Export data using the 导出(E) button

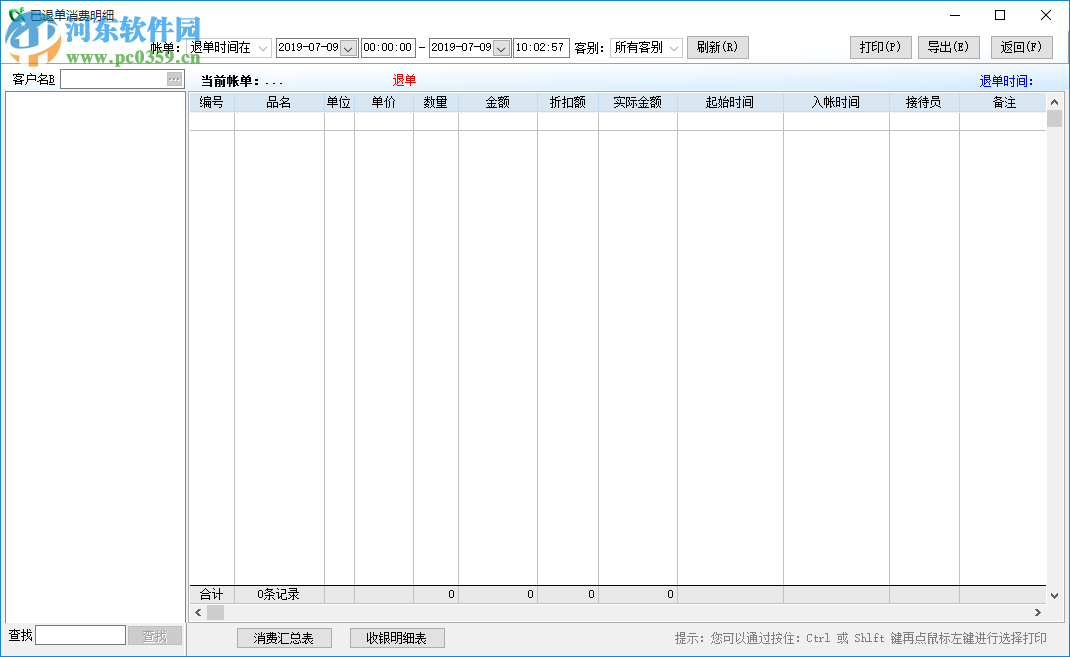pyautogui.click(x=948, y=47)
